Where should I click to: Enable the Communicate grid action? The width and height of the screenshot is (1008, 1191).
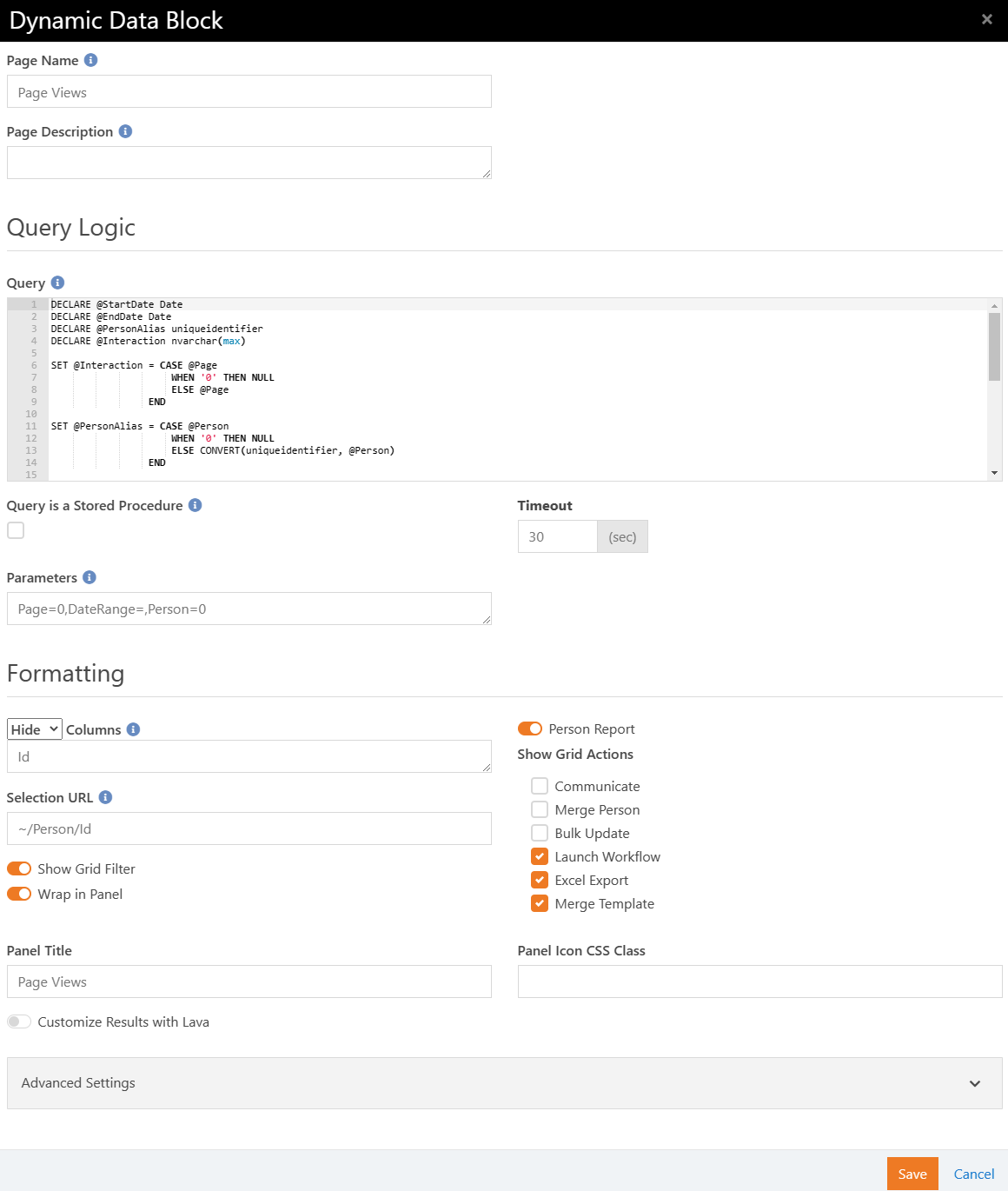540,786
